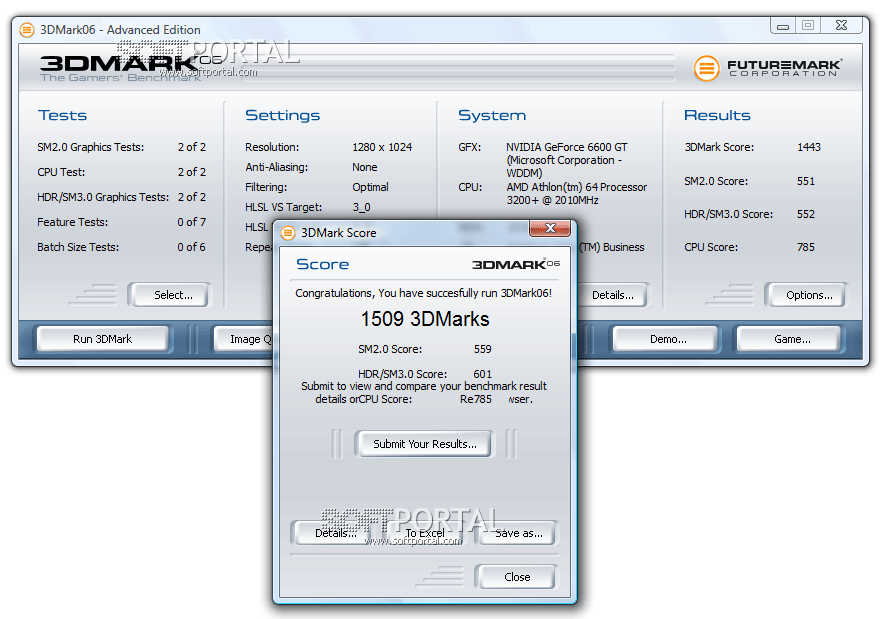Screen dimensions: 882x619
Task: Minimize the 3DMark06 main window
Action: point(783,26)
